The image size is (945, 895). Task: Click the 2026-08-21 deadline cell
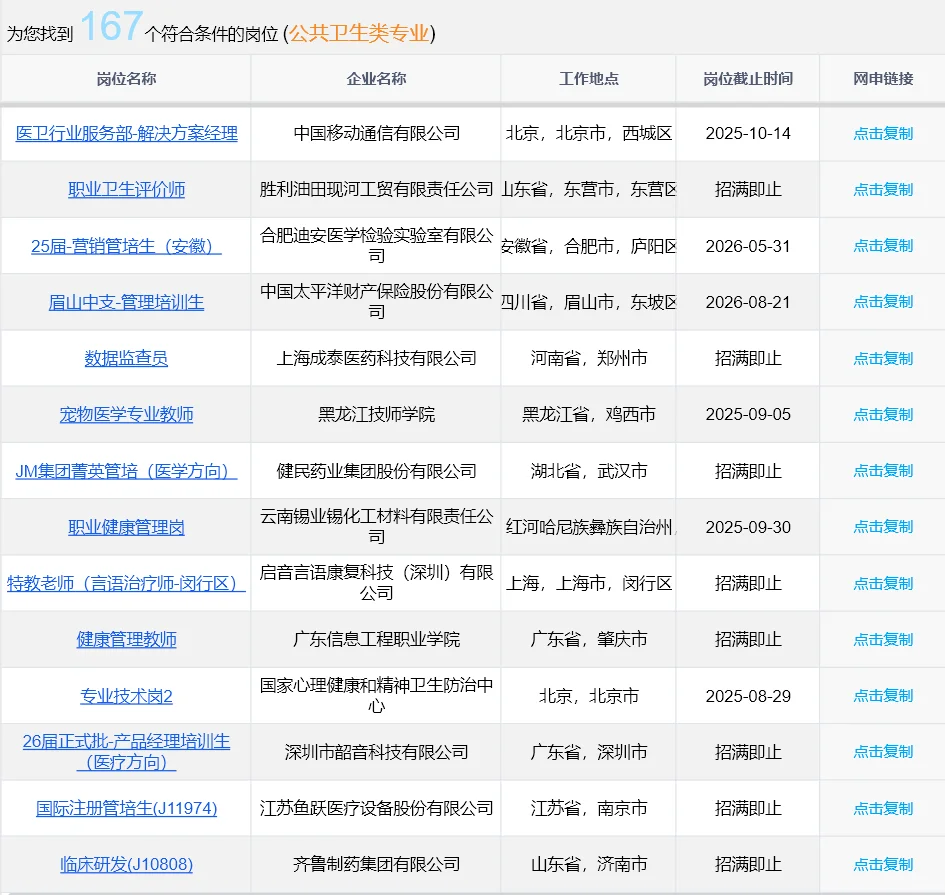tap(748, 302)
